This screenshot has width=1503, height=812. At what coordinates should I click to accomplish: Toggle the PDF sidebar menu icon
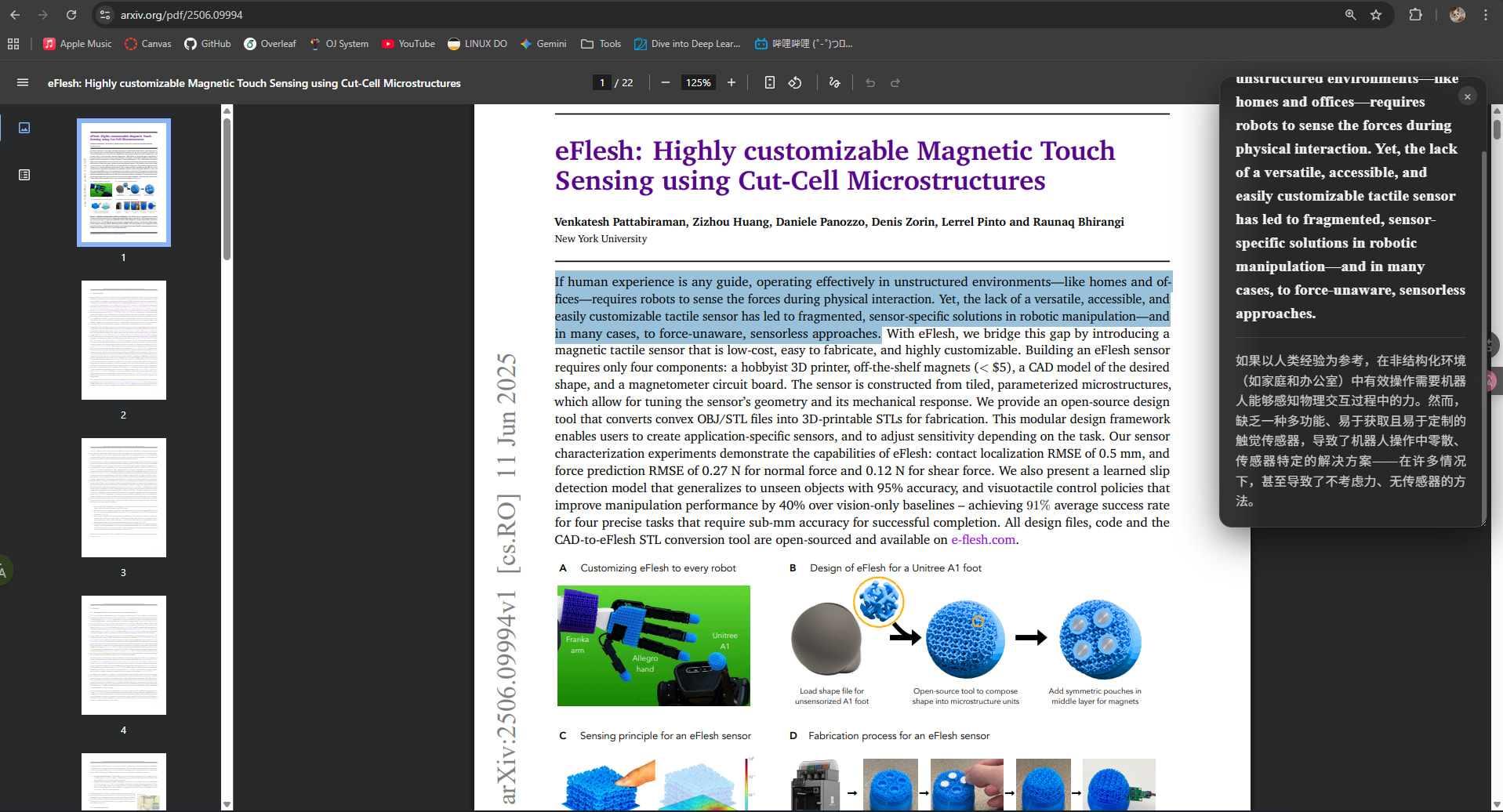(x=23, y=82)
